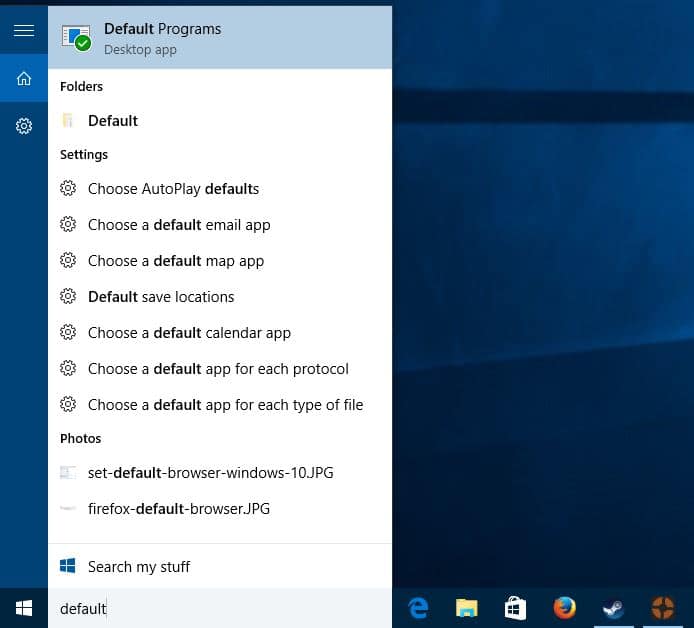Open set-default-browser-windows-10.JPG photo result
This screenshot has height=628, width=694.
pos(210,473)
